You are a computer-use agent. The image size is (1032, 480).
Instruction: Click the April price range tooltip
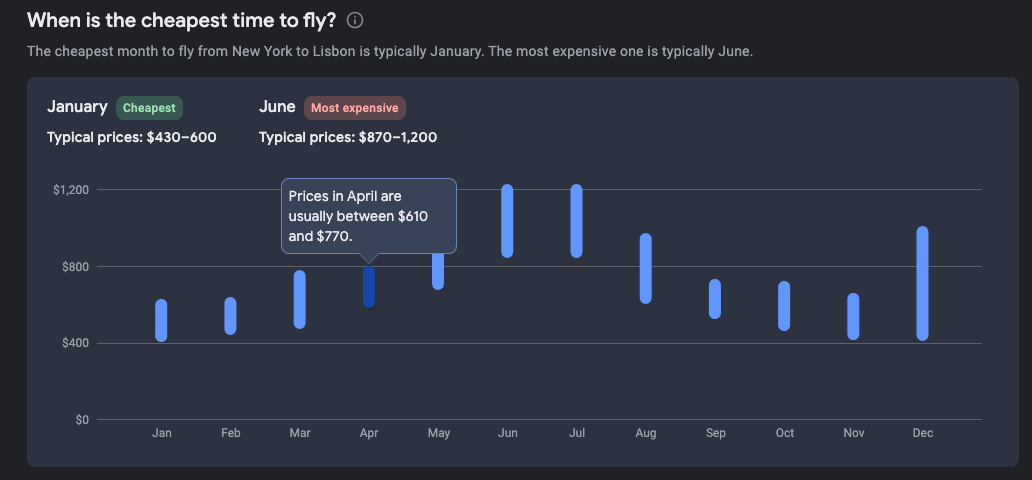point(368,216)
